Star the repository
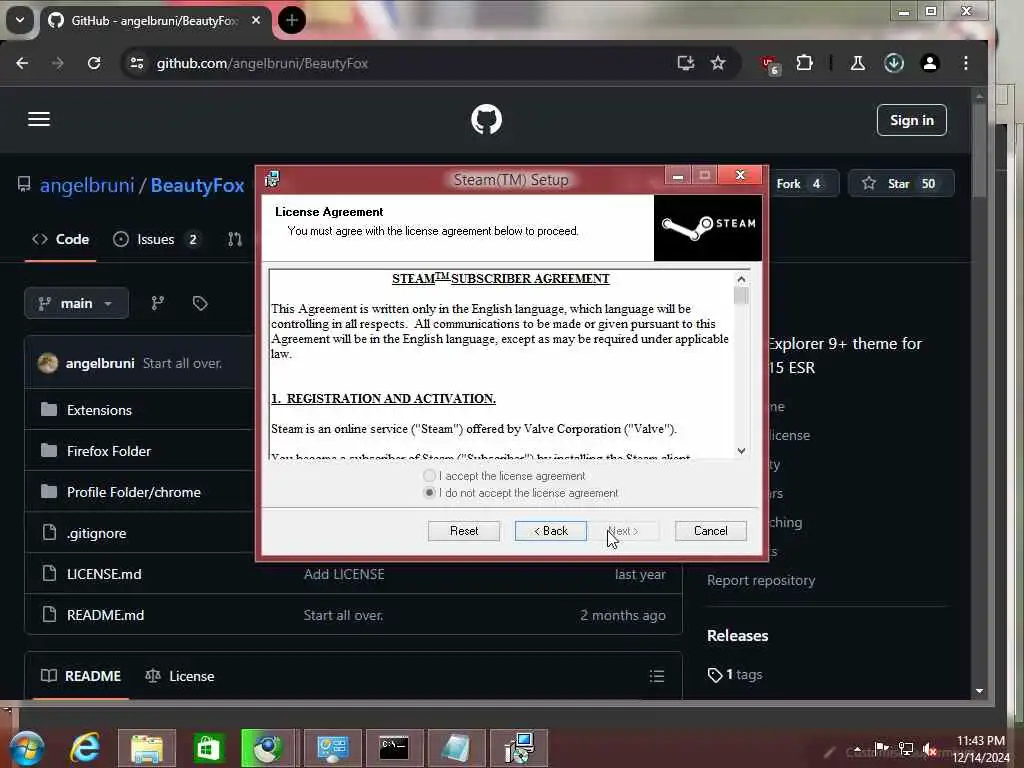Image resolution: width=1024 pixels, height=768 pixels. click(x=901, y=184)
